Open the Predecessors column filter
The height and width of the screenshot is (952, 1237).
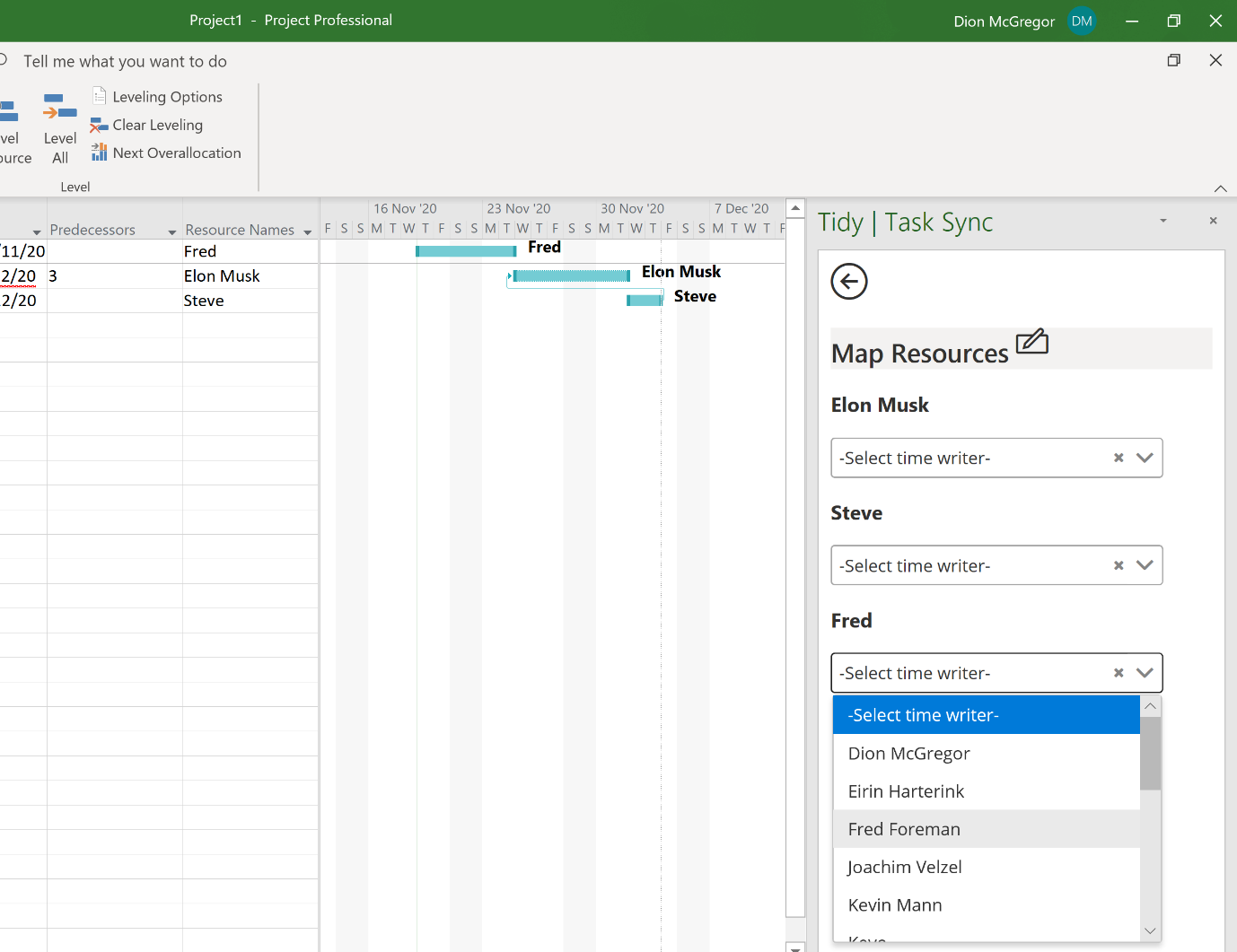tap(171, 231)
